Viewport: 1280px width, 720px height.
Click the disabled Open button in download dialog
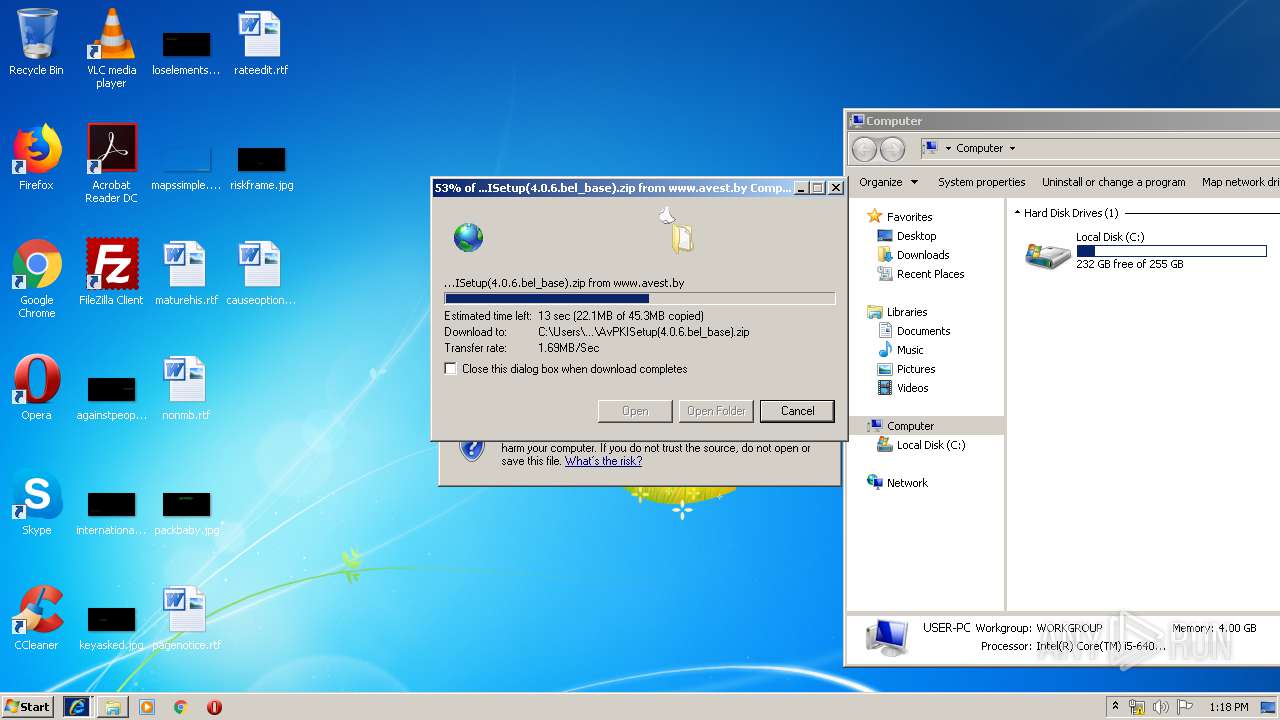(635, 411)
